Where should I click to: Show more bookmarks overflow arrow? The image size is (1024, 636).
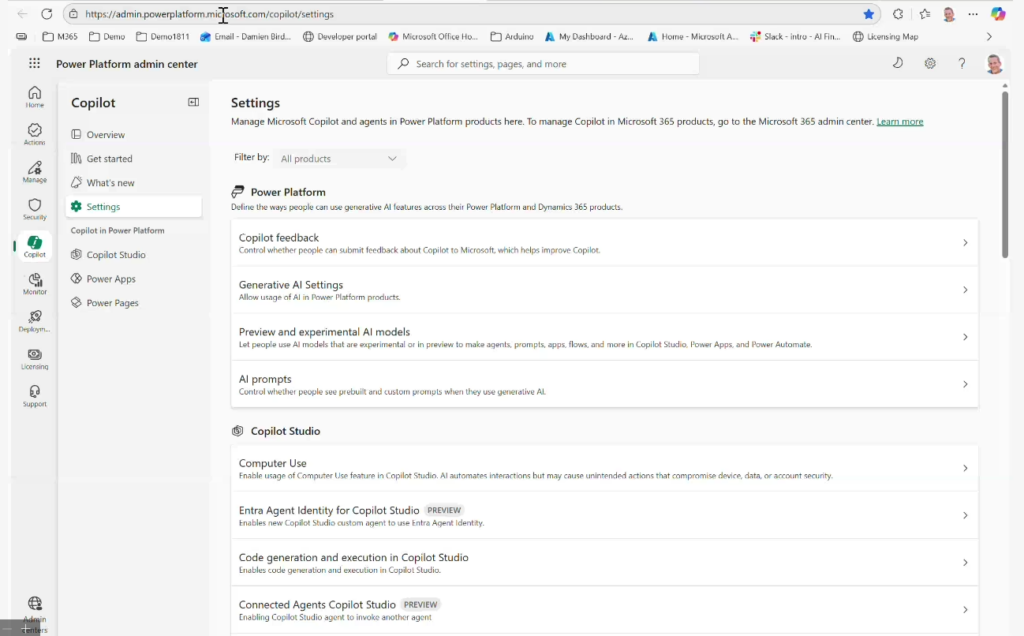[x=989, y=37]
